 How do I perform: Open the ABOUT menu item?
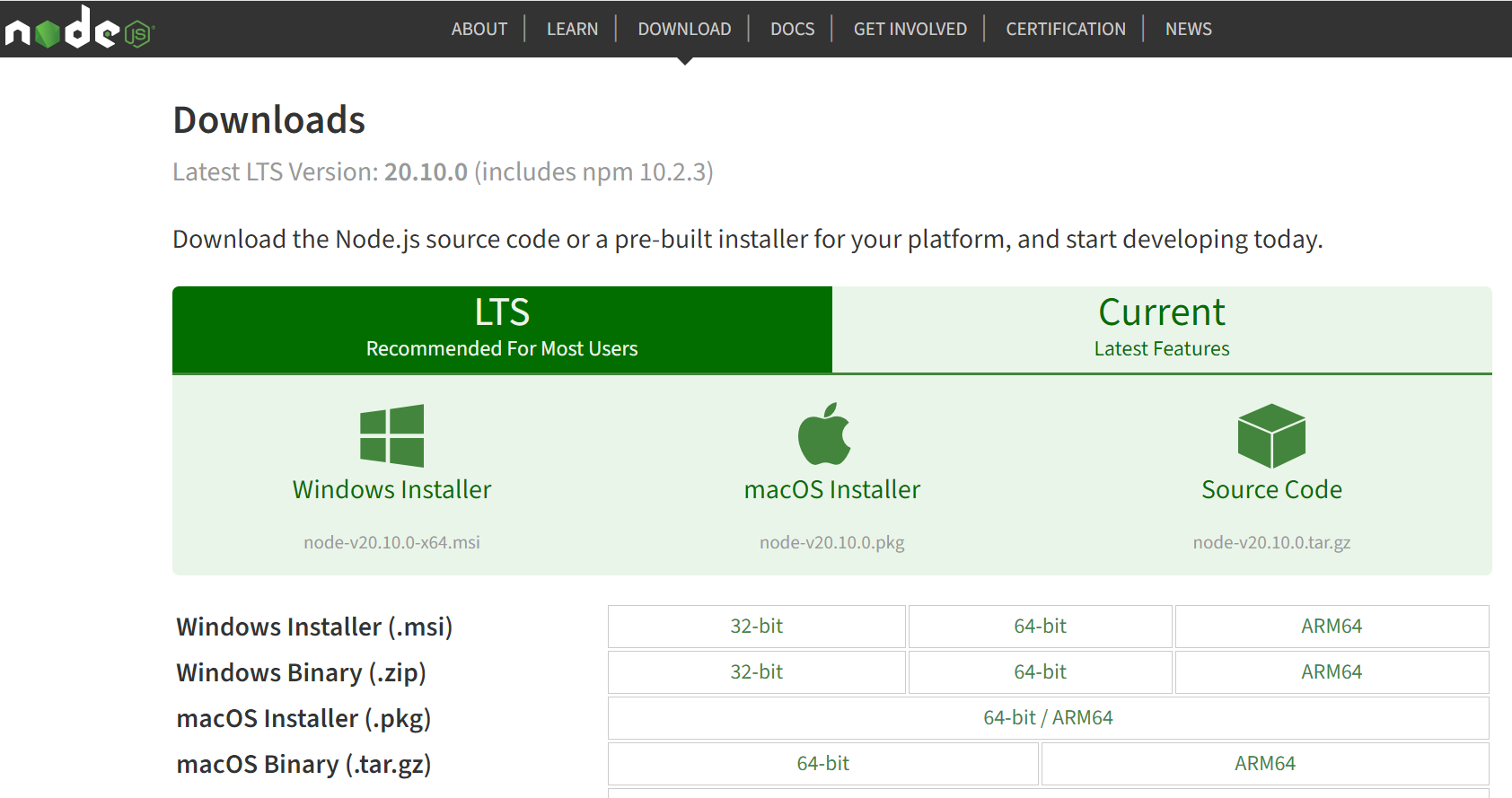[x=479, y=29]
